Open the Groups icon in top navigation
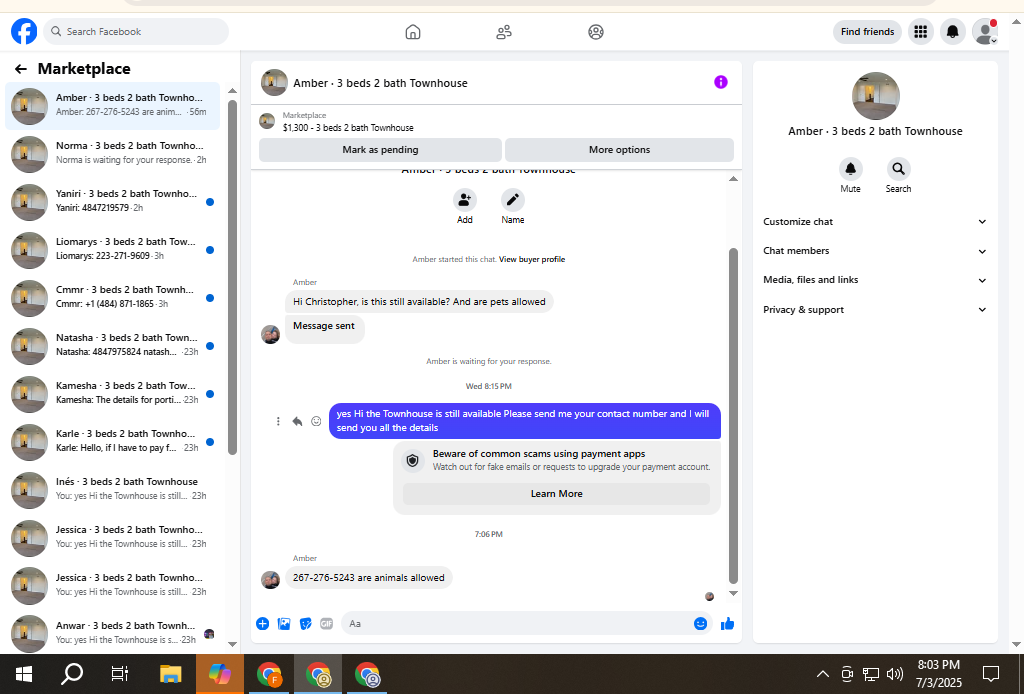This screenshot has width=1024, height=694. (596, 31)
